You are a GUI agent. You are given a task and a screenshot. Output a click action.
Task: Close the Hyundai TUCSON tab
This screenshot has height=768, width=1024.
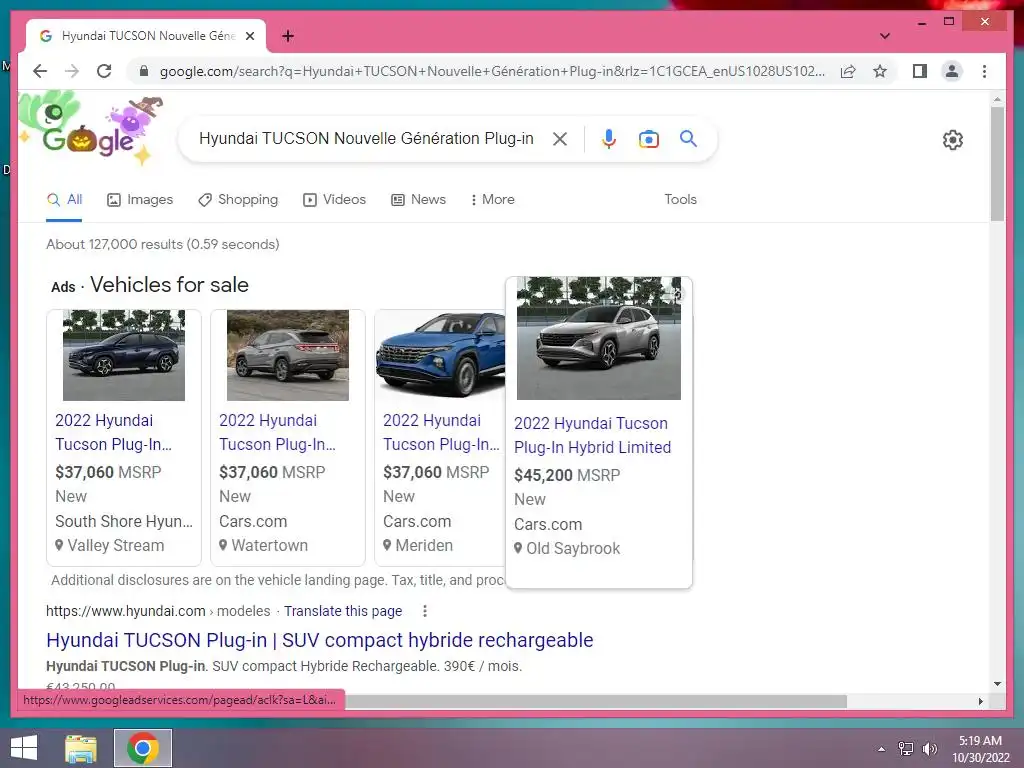(x=249, y=36)
